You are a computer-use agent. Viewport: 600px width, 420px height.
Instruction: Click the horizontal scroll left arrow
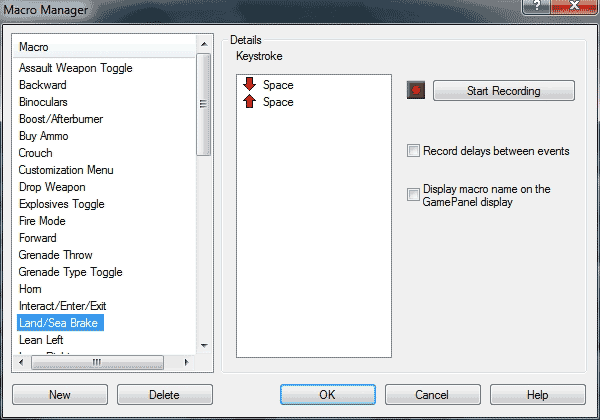coord(21,362)
